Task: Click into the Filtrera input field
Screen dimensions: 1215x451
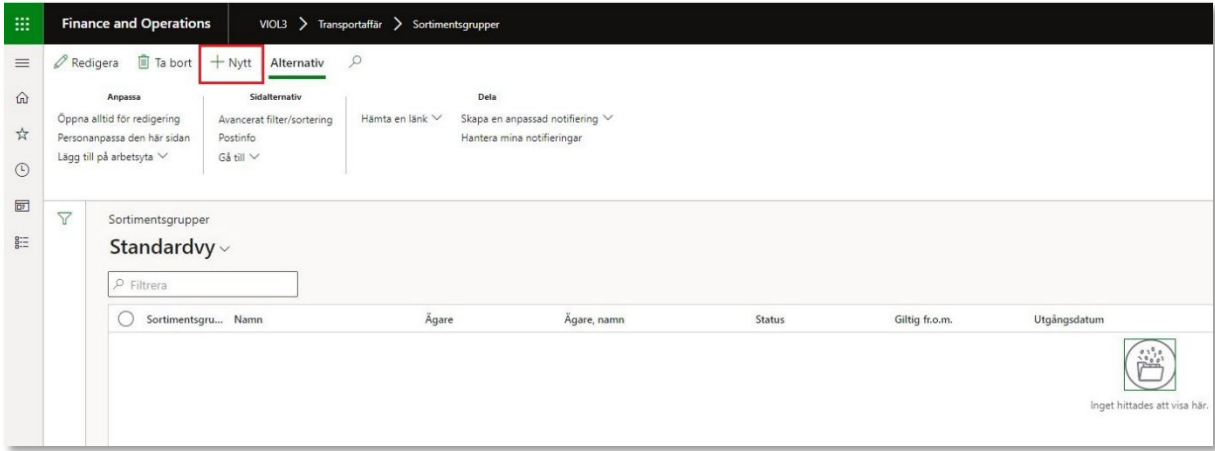Action: [x=203, y=285]
